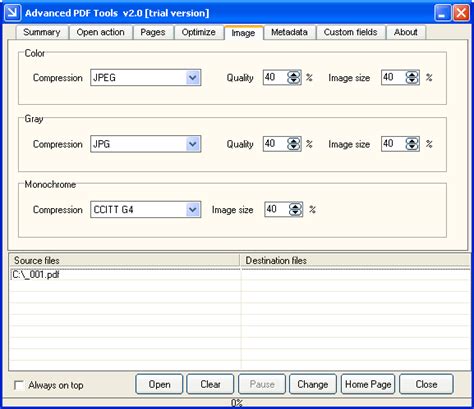Decrease Gray Quality with down arrow
This screenshot has width=474, height=409.
tap(294, 147)
